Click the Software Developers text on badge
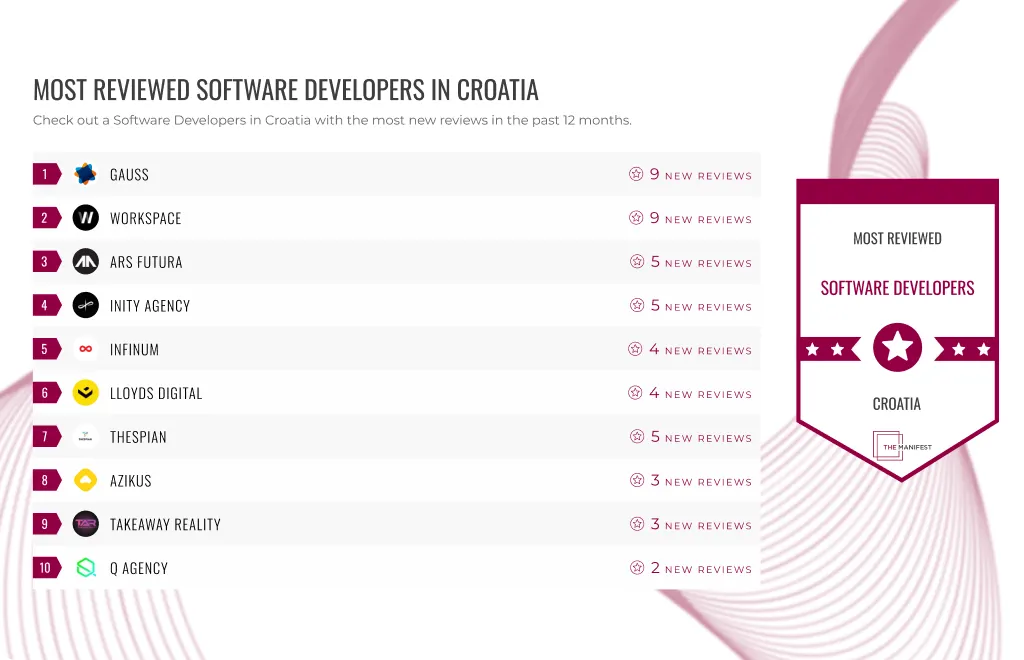The width and height of the screenshot is (1024, 660). (897, 288)
